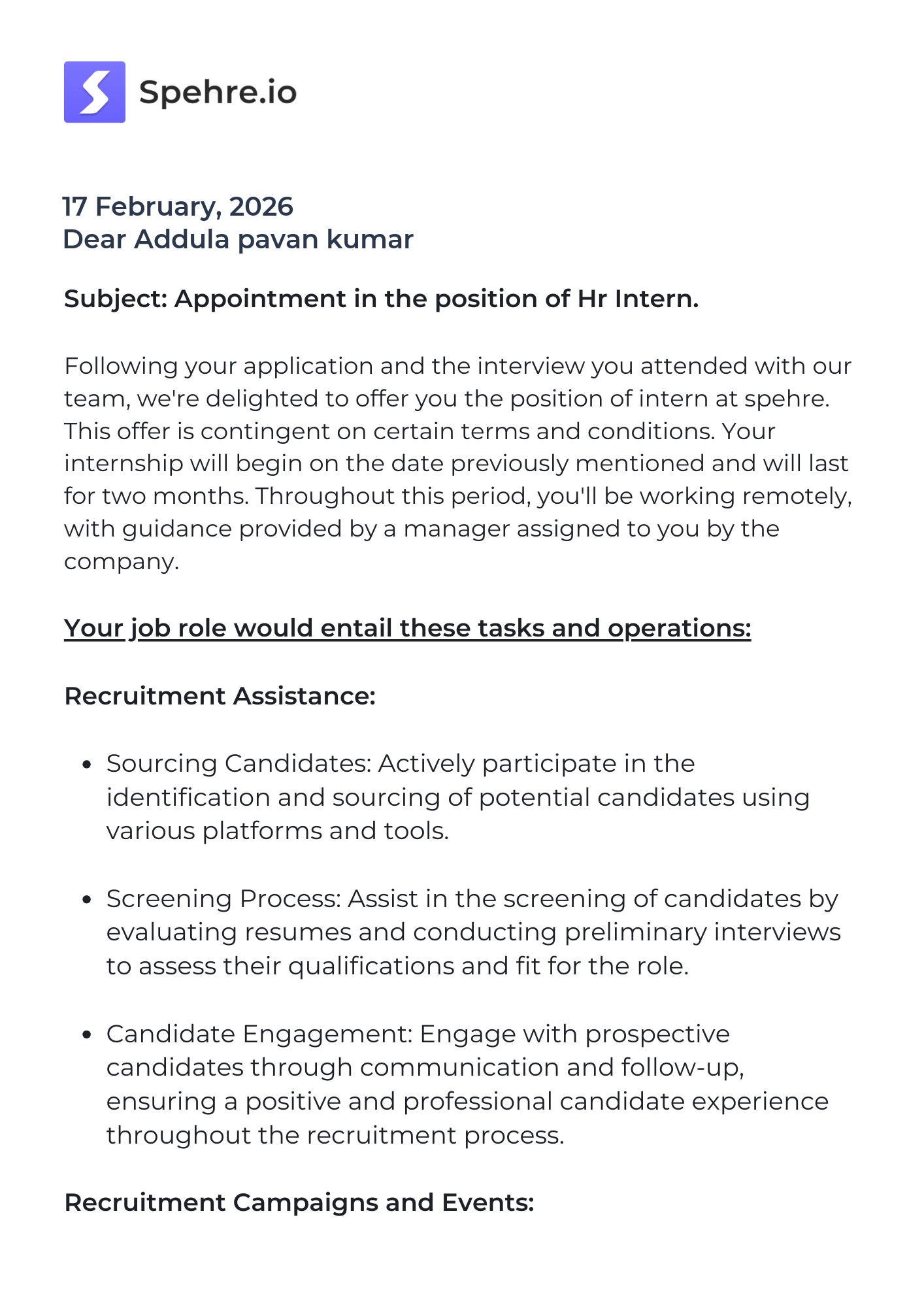The width and height of the screenshot is (924, 1307).
Task: Click the line "throughout the recruitment process."
Action: coord(335,1135)
